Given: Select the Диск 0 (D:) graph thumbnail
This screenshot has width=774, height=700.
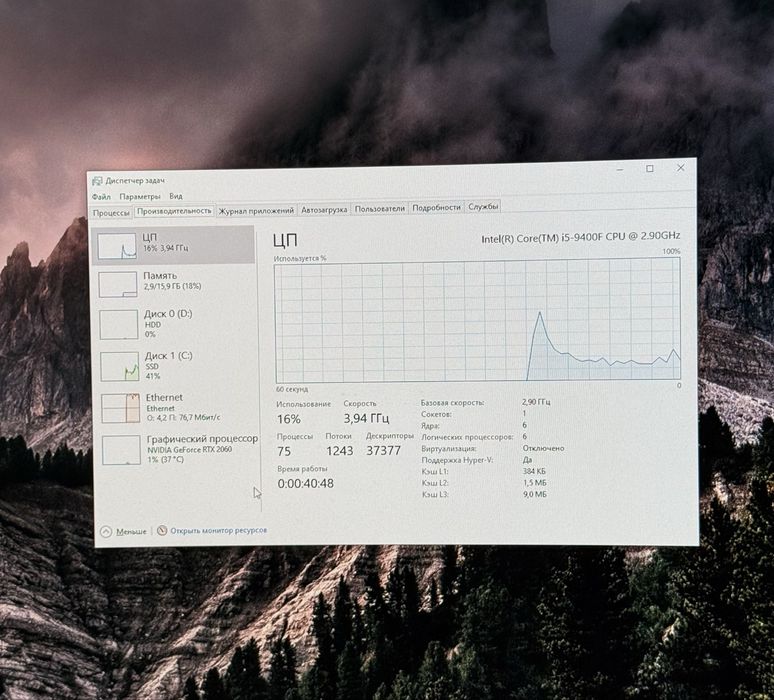Looking at the screenshot, I should click(x=119, y=324).
